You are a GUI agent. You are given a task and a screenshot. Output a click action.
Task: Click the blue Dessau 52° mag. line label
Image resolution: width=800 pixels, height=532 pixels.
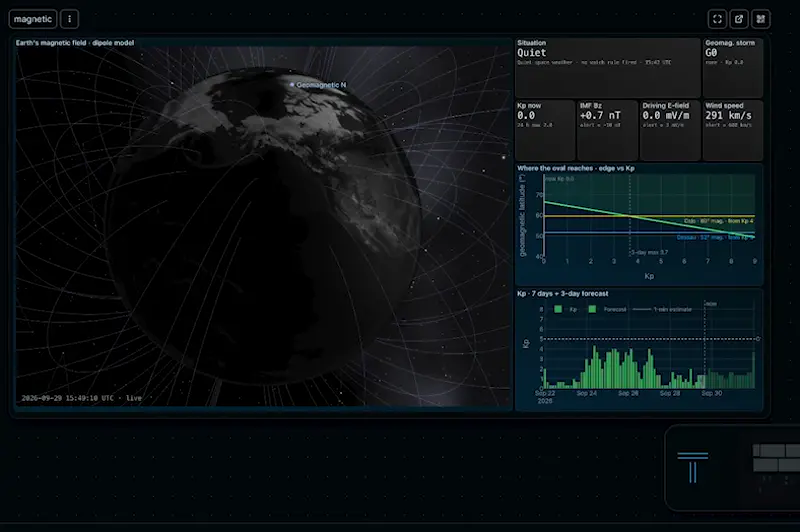pyautogui.click(x=715, y=237)
